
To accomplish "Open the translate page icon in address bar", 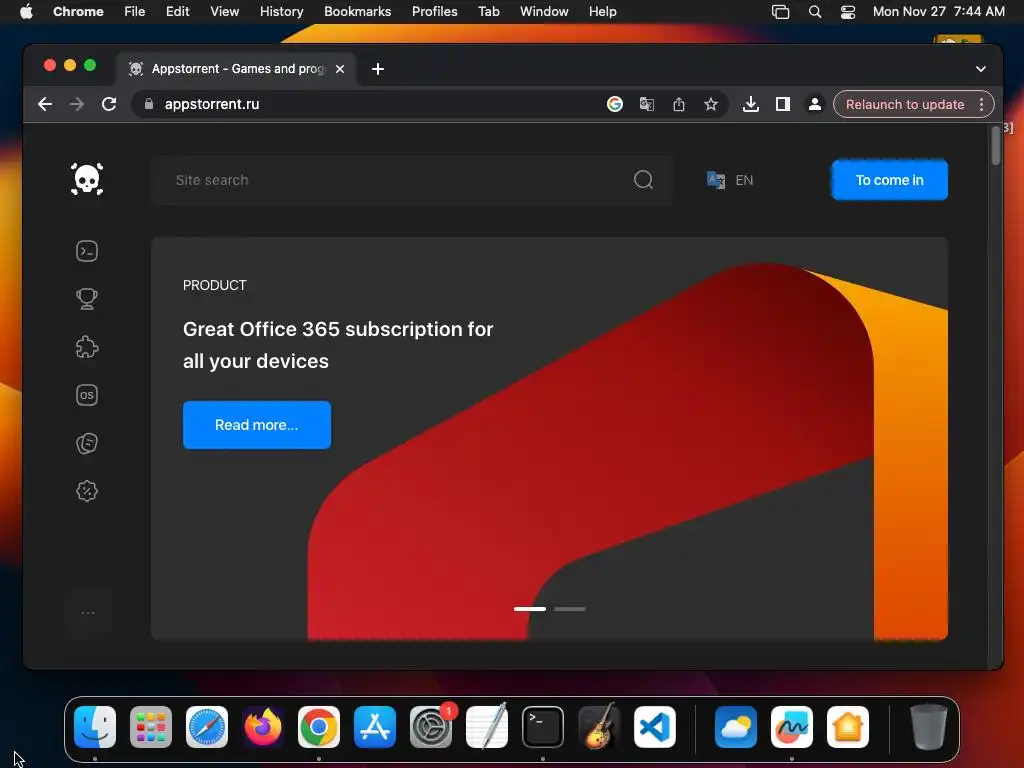I will pos(647,104).
